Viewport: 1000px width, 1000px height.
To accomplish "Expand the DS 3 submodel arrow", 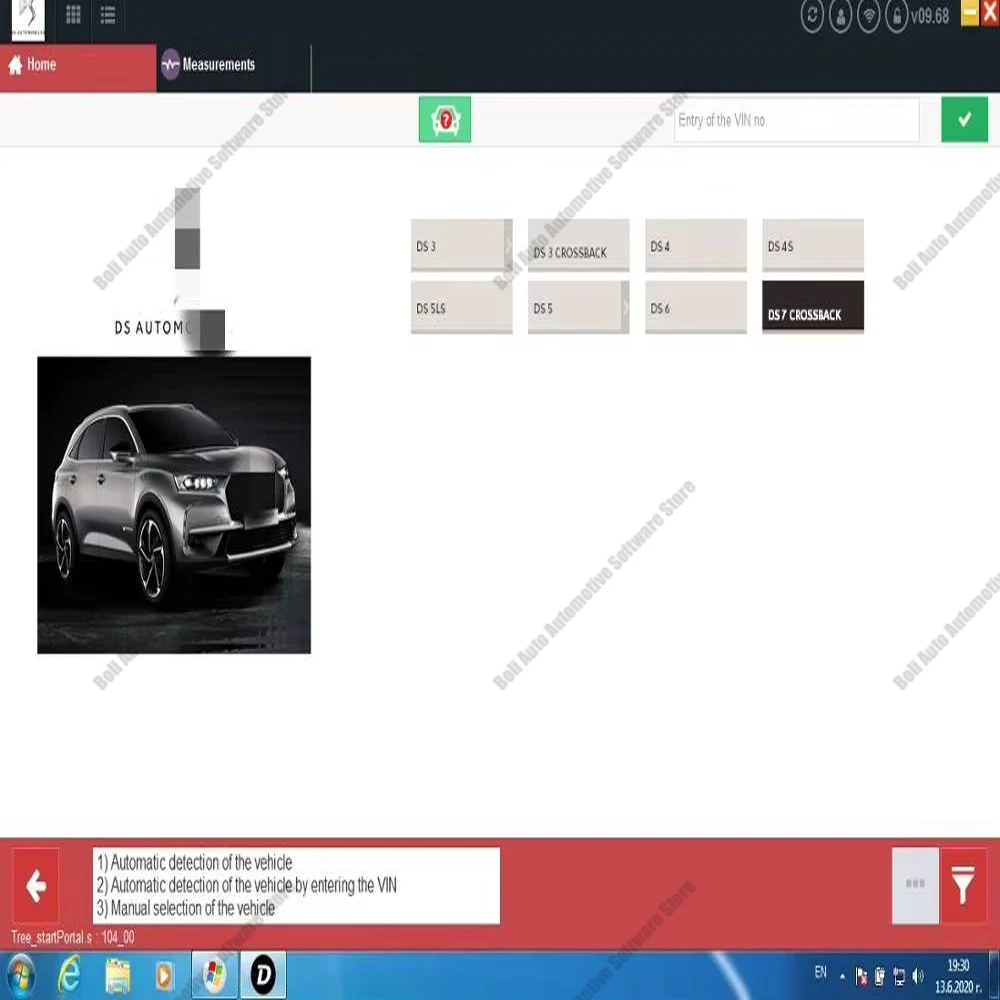I will pos(508,245).
